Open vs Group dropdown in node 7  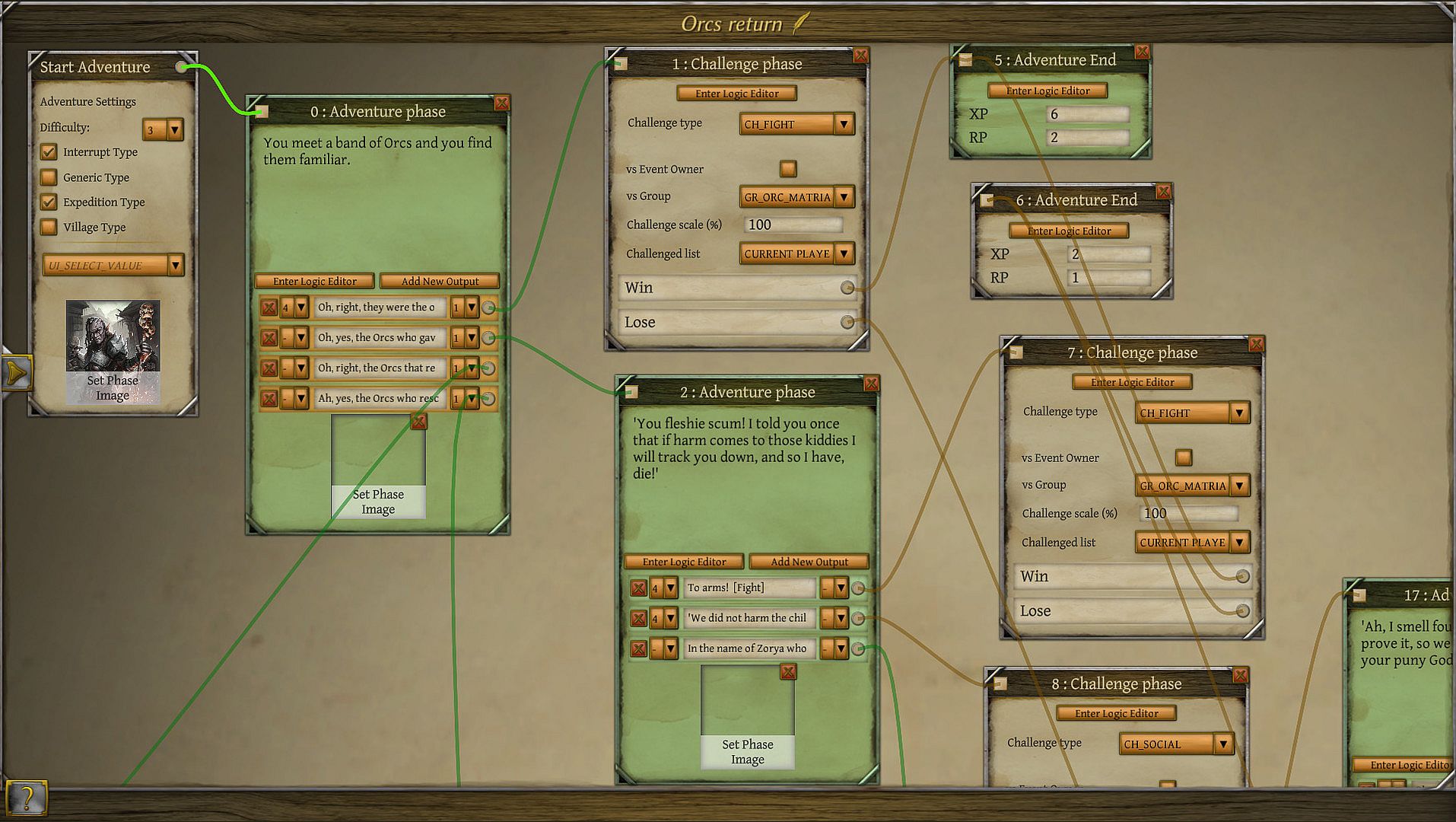point(1193,486)
